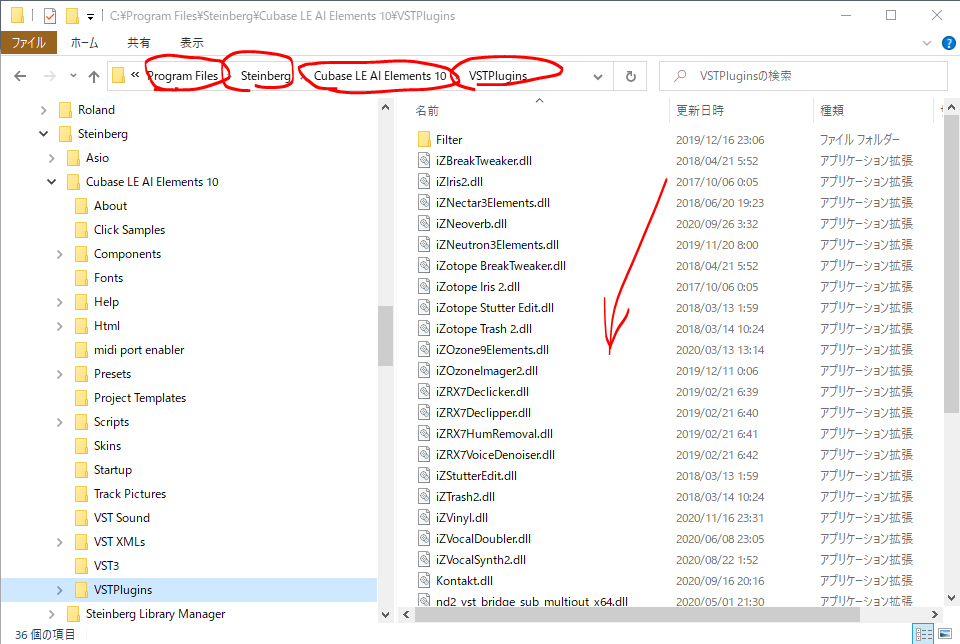Screen dimensions: 960x644
Task: Collapse Cubase LE AI Elements 10 tree node
Action: [51, 182]
